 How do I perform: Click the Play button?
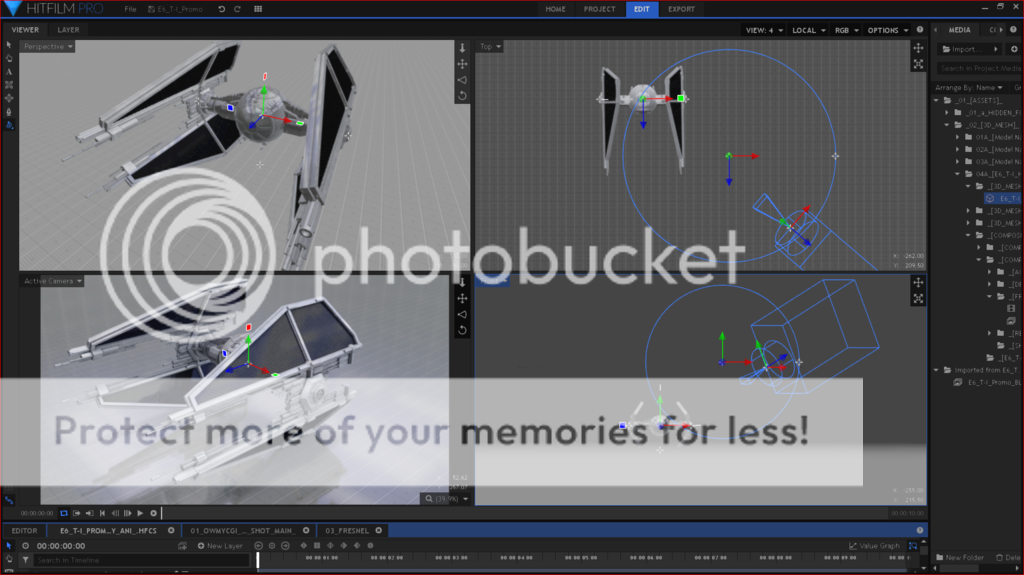click(140, 514)
